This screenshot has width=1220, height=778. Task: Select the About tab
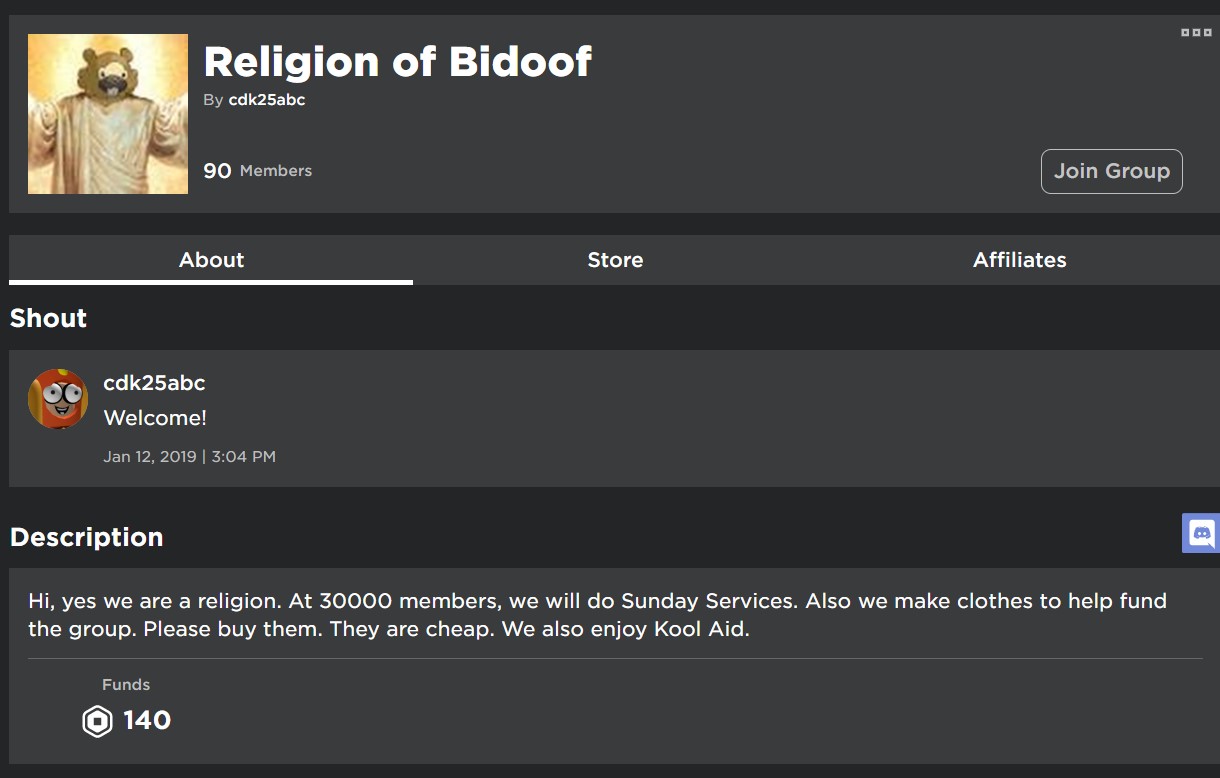pyautogui.click(x=211, y=260)
